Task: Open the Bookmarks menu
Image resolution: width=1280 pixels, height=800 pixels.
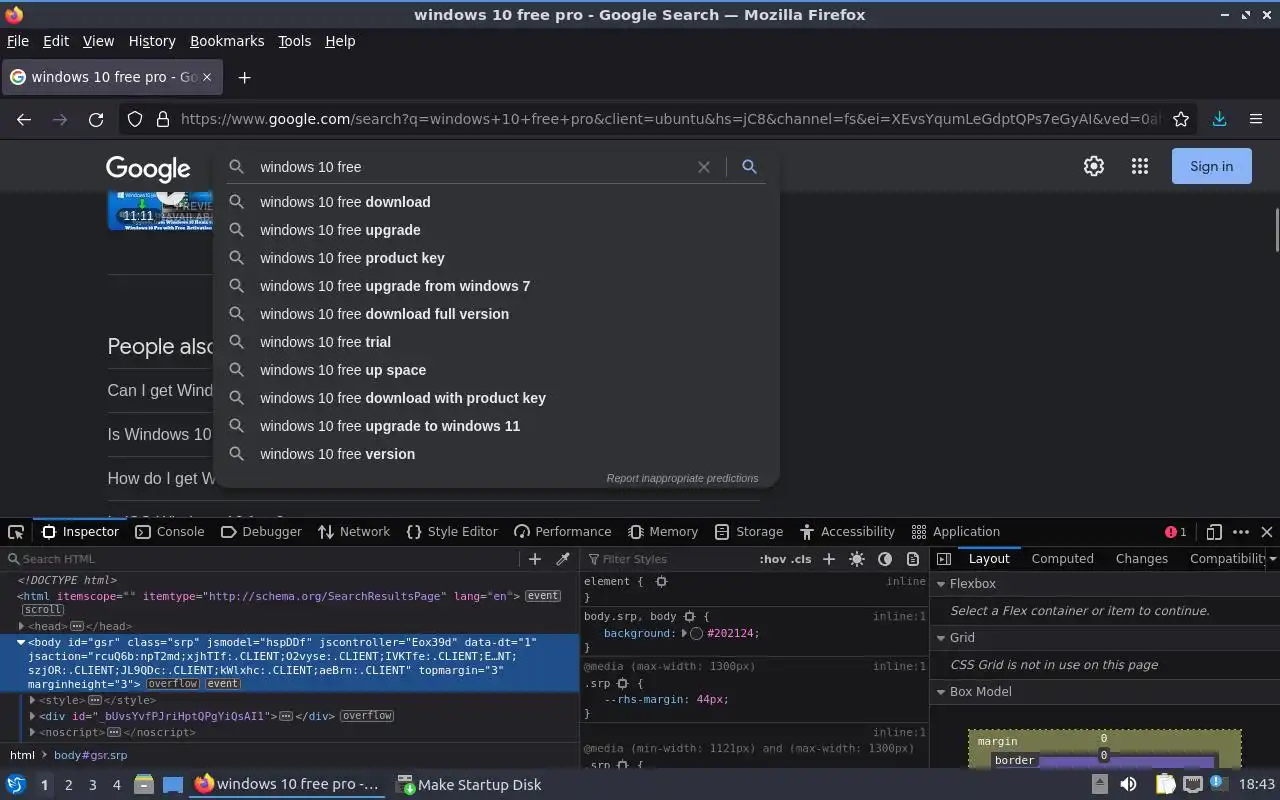Action: tap(227, 41)
